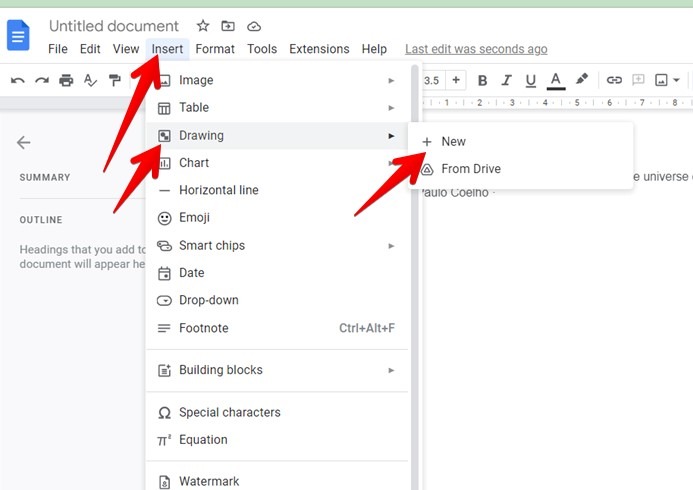Click the horizontal ruler
693x490 pixels.
point(557,103)
